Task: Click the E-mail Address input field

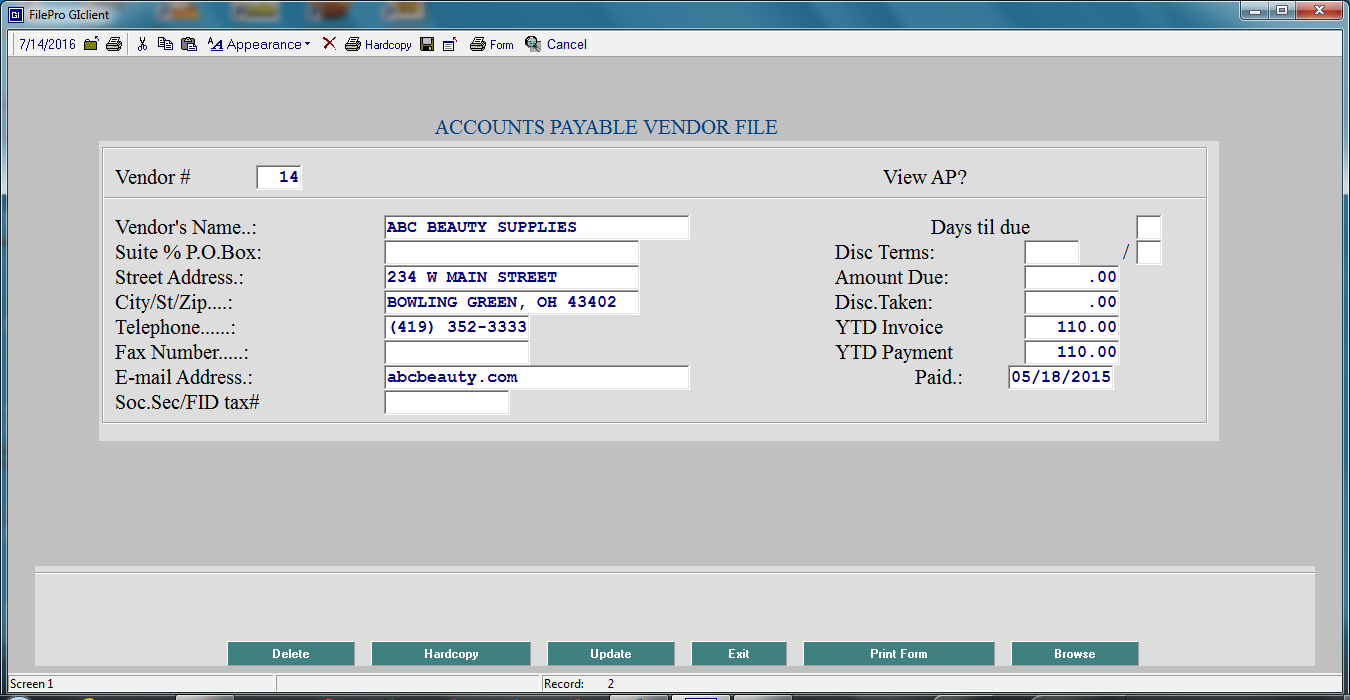Action: [536, 377]
